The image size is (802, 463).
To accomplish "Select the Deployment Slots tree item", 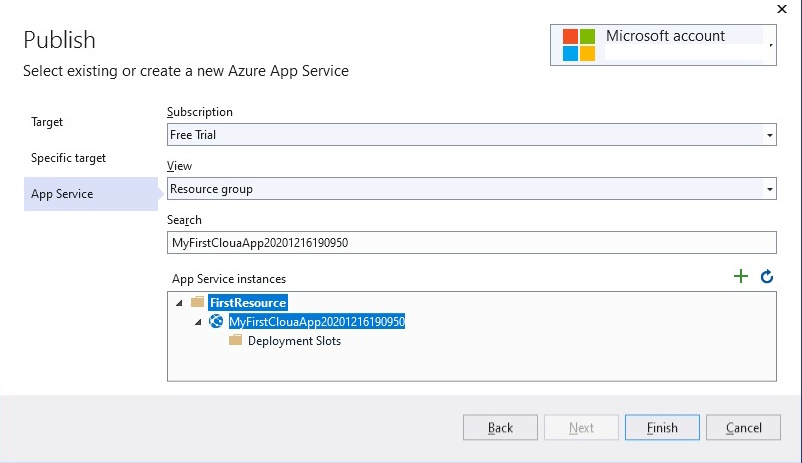I will pos(294,341).
